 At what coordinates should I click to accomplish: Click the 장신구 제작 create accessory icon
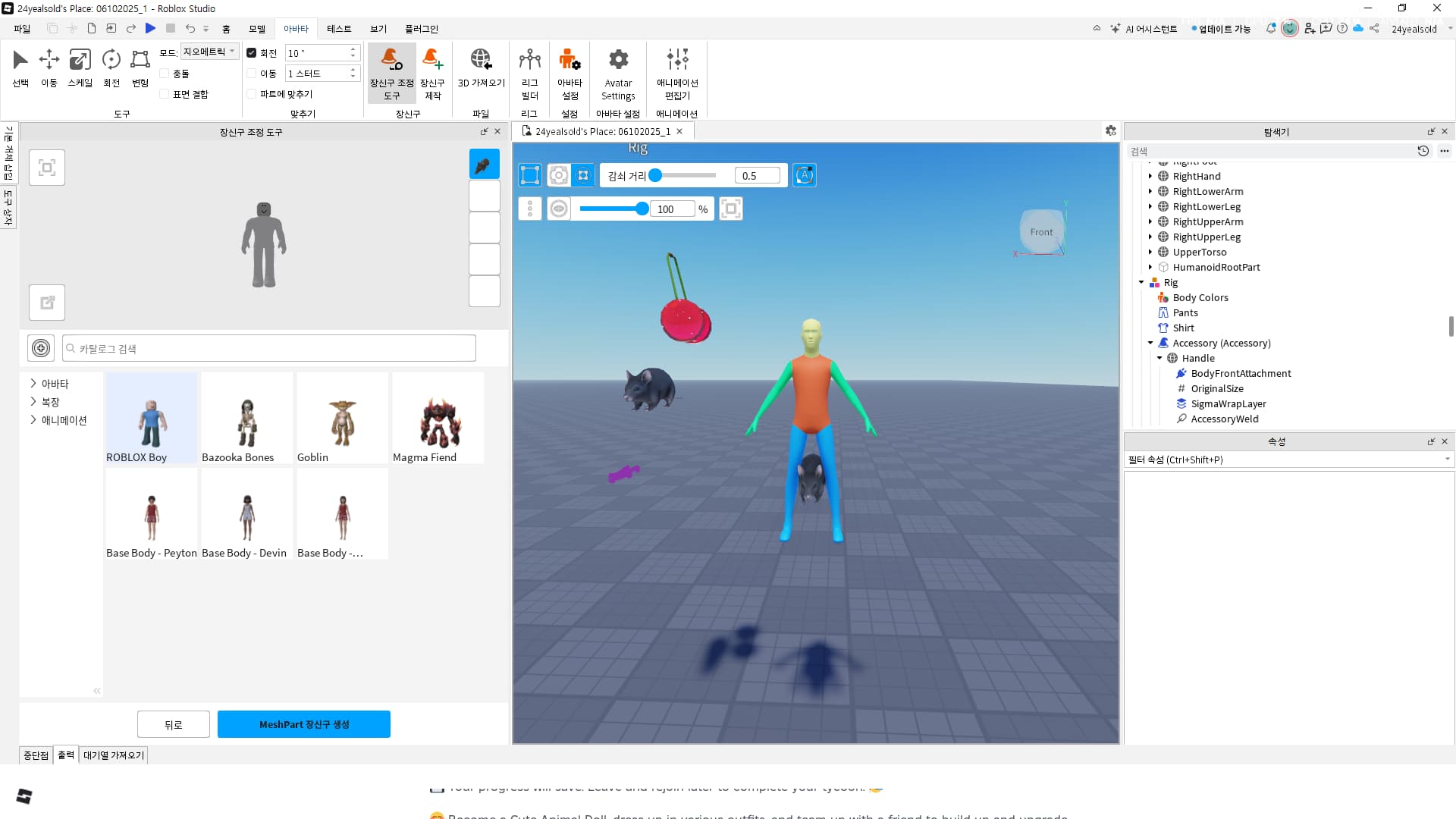pos(433,73)
